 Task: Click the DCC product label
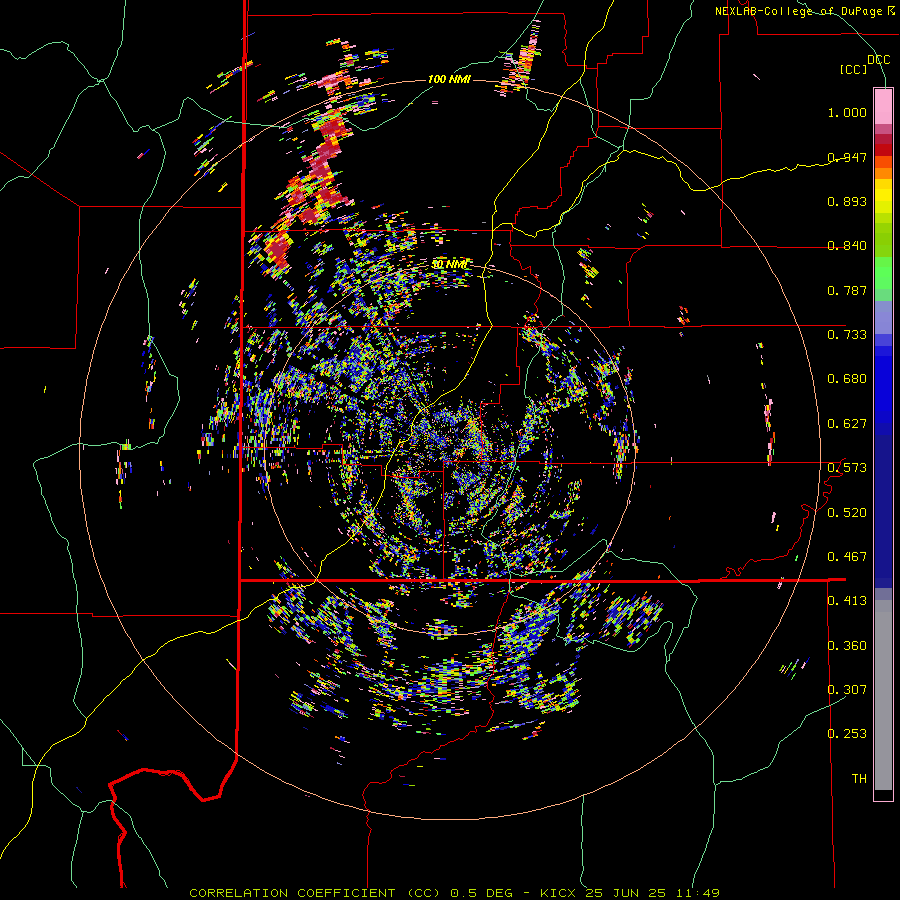[878, 60]
